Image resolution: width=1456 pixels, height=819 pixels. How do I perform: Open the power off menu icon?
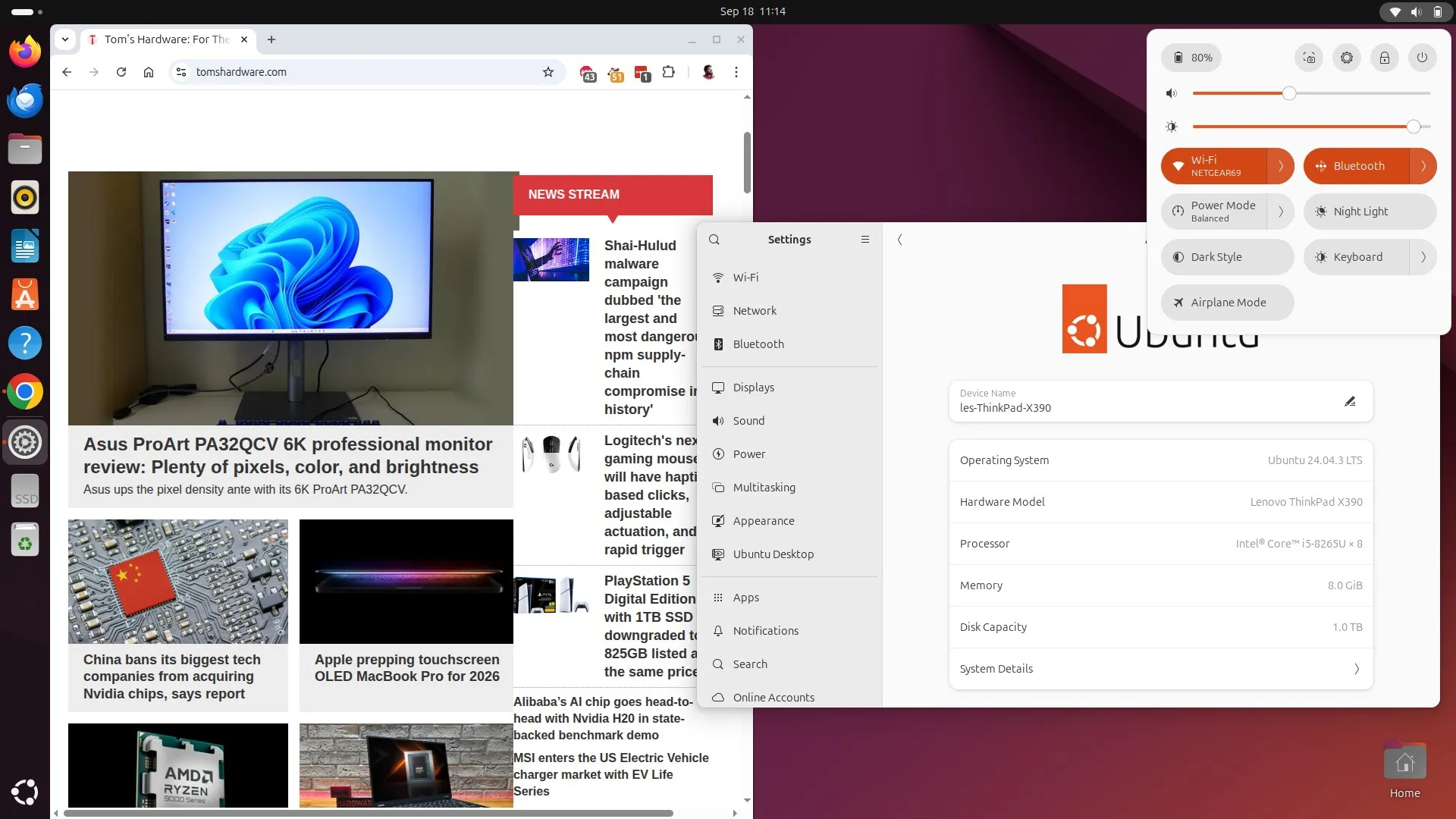1423,58
